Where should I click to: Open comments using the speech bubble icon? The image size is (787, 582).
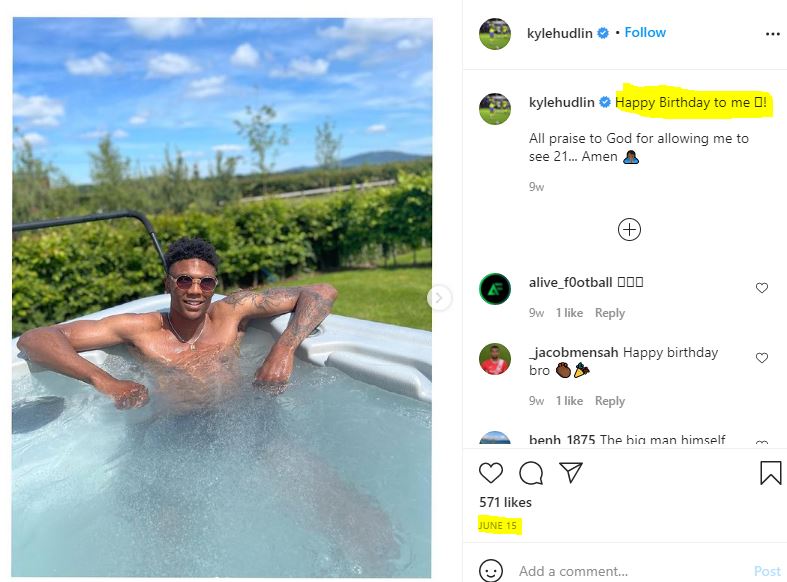tap(531, 473)
